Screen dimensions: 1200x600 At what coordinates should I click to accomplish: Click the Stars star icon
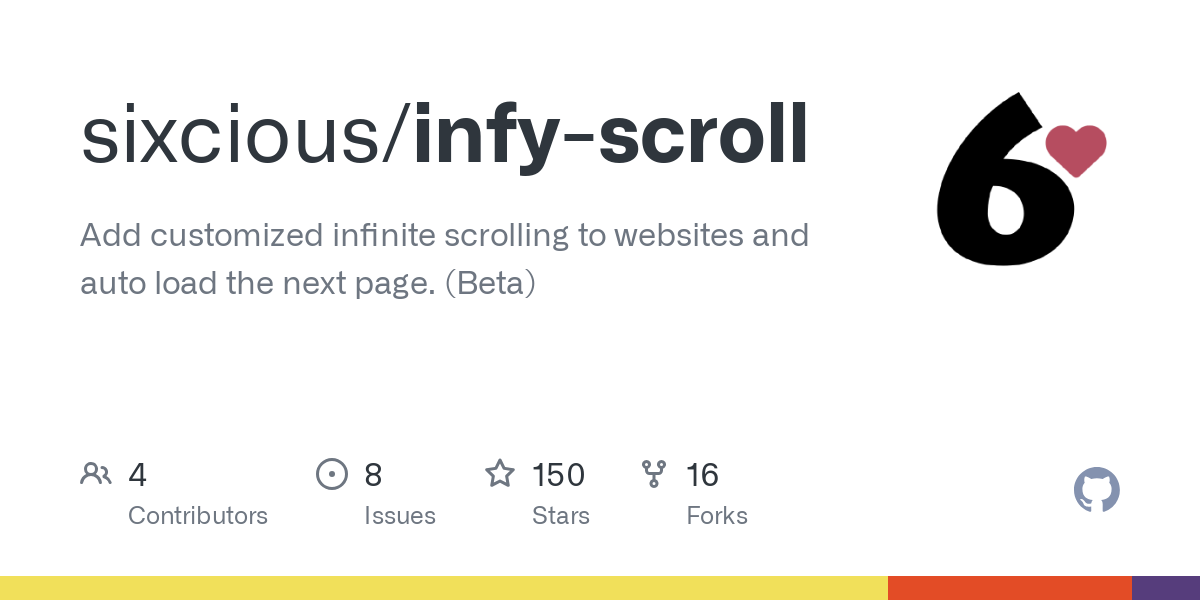(x=500, y=474)
